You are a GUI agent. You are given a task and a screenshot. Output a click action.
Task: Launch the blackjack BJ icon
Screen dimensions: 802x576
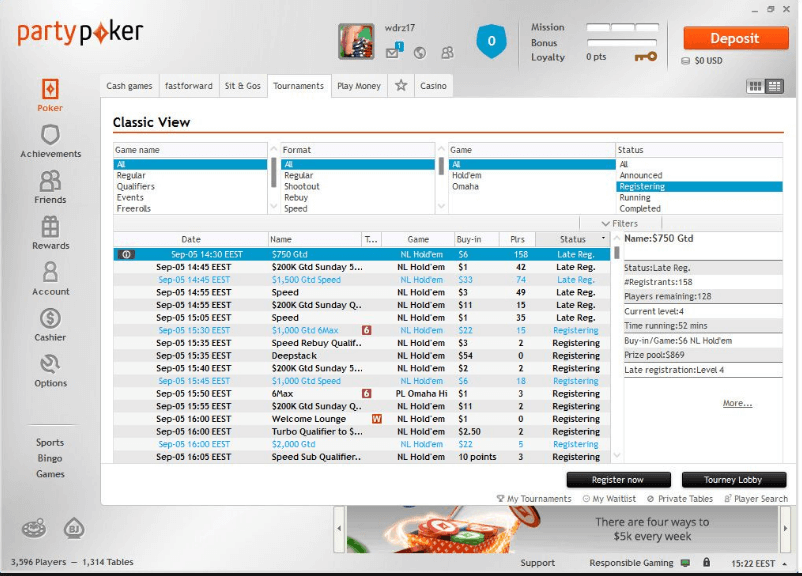(x=73, y=527)
